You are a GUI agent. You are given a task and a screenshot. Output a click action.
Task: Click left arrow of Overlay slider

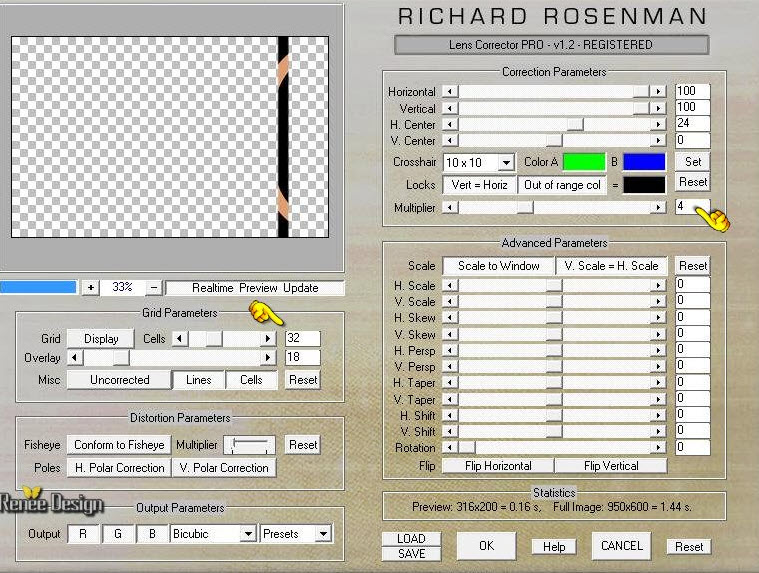[75, 358]
